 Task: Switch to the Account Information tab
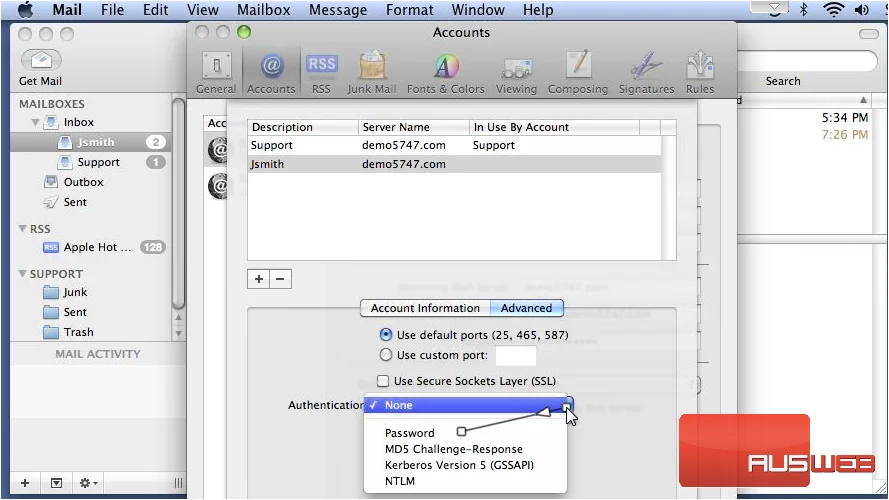(425, 308)
